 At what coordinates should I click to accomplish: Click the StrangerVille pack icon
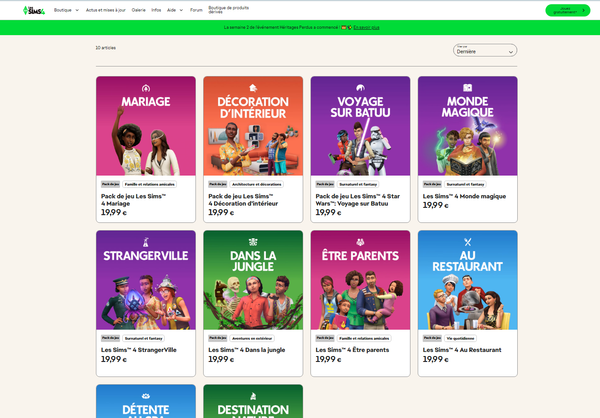(x=146, y=241)
